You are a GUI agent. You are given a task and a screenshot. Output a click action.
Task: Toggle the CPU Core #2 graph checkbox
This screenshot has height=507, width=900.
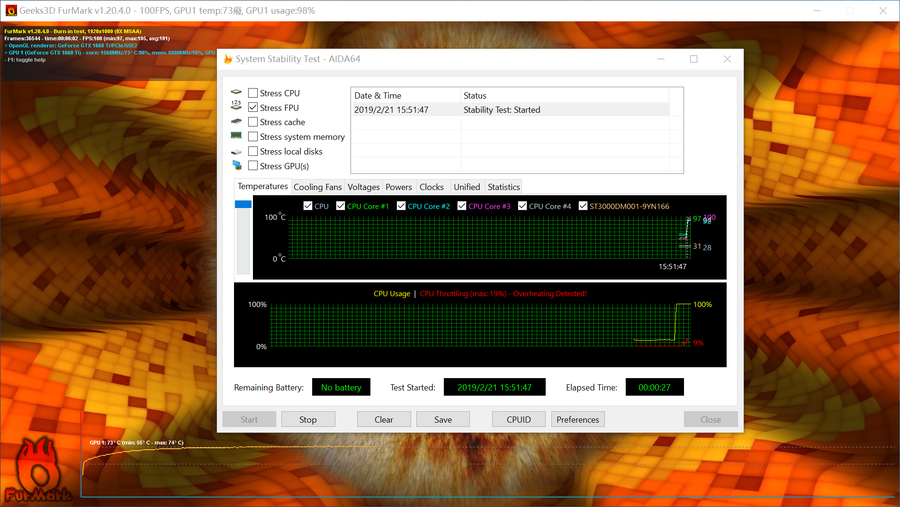pos(401,206)
